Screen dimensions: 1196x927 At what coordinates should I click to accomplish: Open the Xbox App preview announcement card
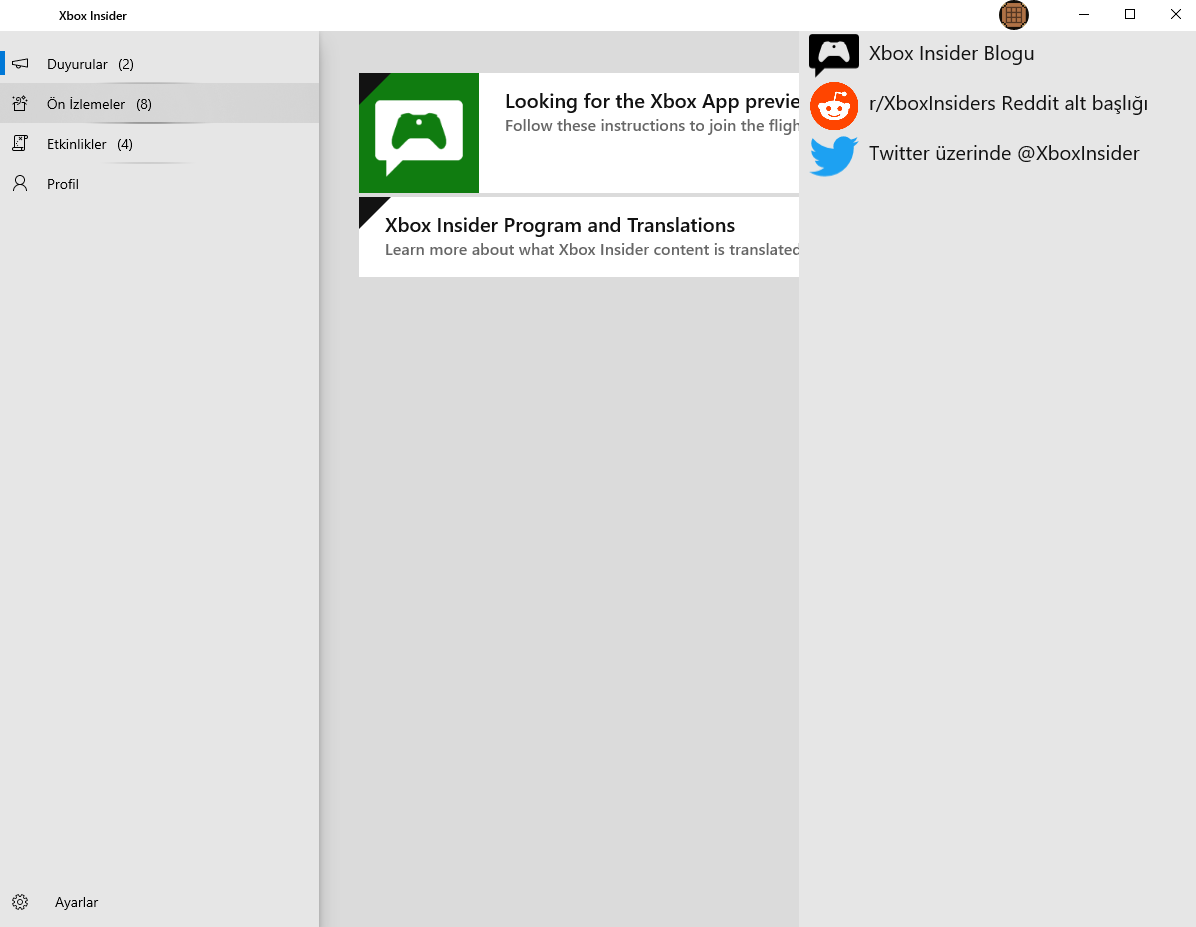point(579,133)
